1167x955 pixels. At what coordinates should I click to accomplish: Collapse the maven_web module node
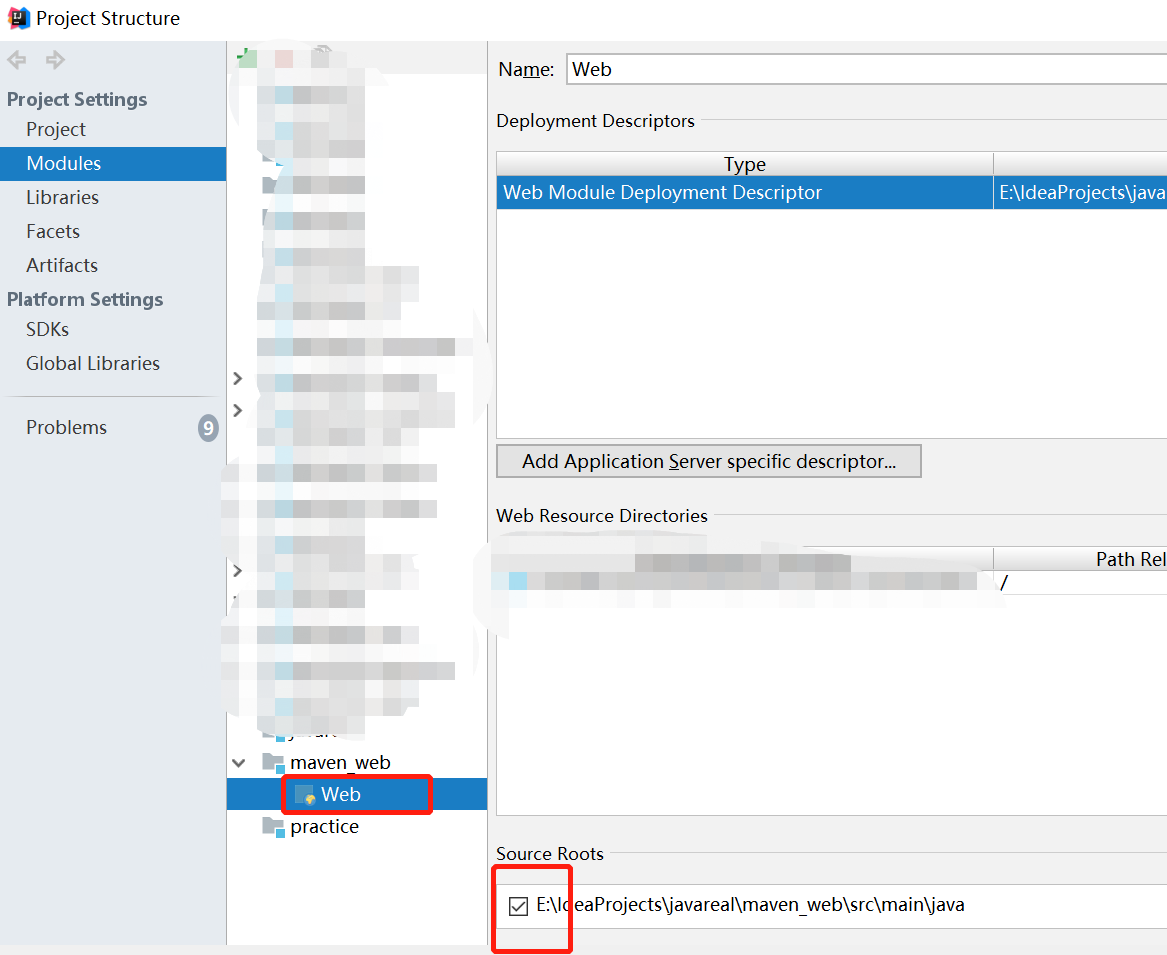click(x=238, y=763)
